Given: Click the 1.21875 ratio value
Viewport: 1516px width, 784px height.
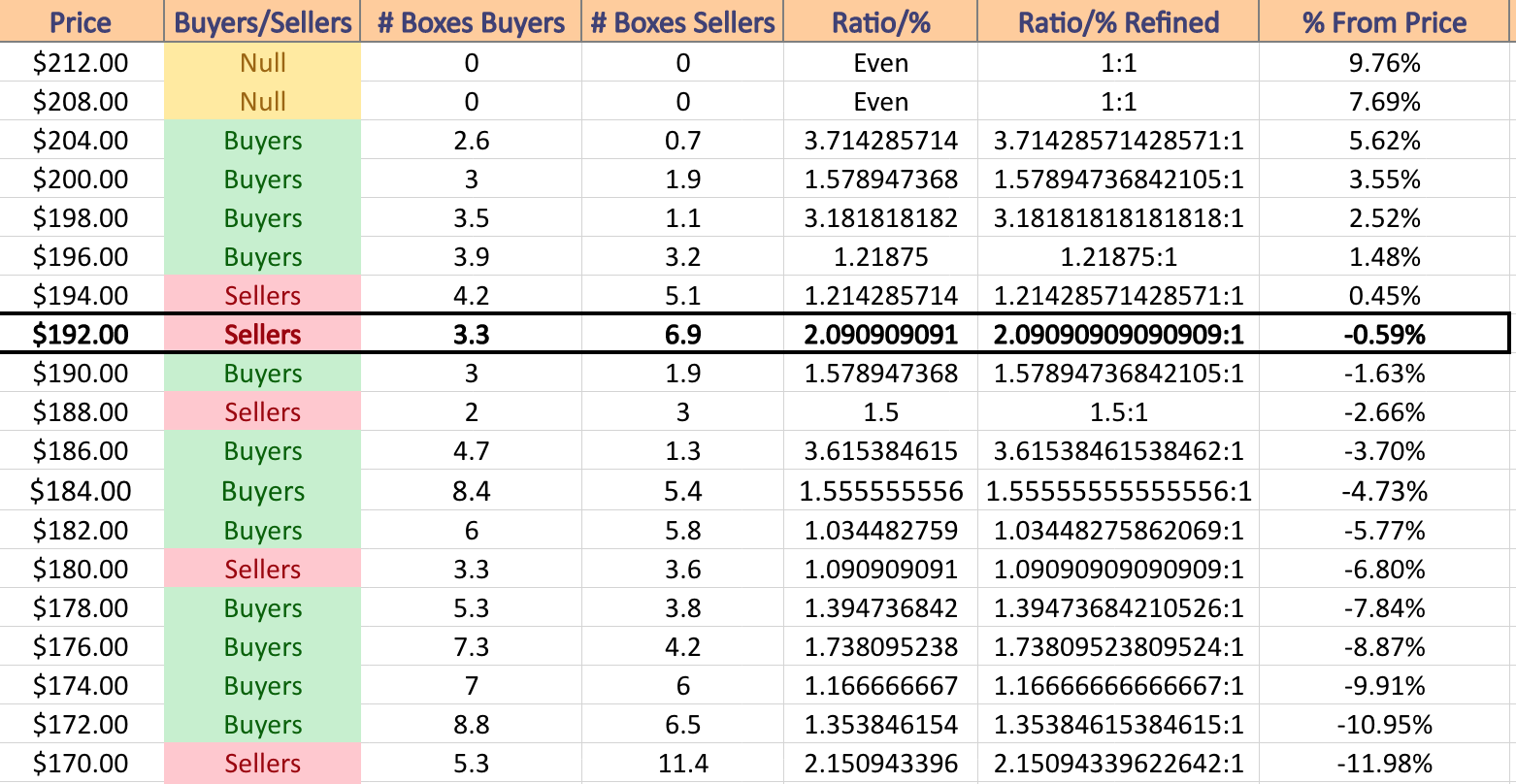Looking at the screenshot, I should 880,257.
